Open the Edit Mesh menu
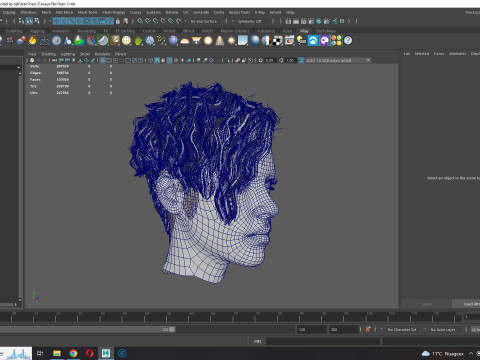Viewport: 480px width, 360px height. point(64,12)
